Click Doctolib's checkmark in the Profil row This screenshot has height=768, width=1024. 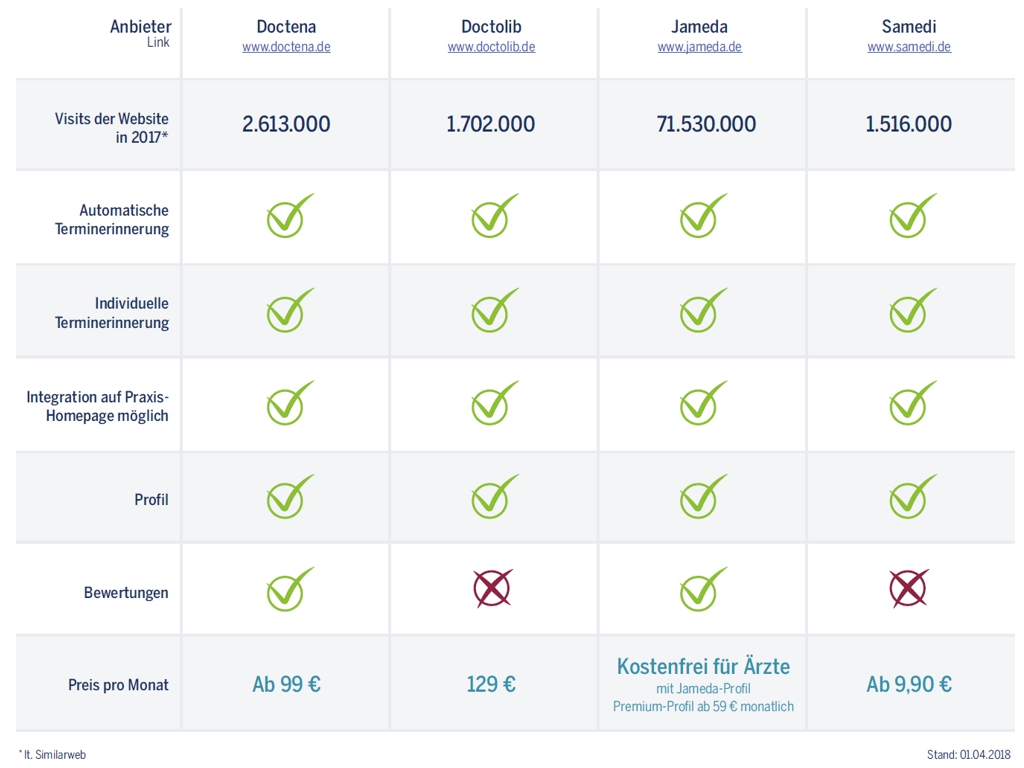(495, 496)
